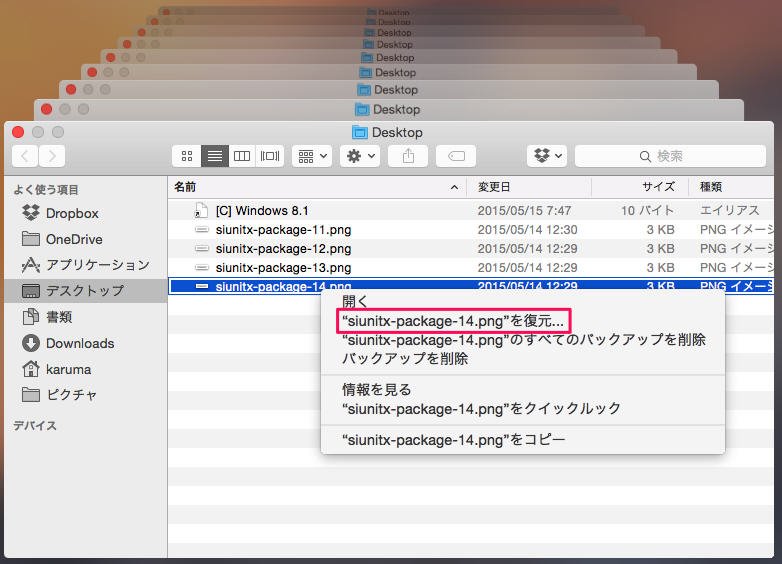The height and width of the screenshot is (564, 782).
Task: Click the Desktop folder icon in the front window title
Action: pyautogui.click(x=360, y=132)
